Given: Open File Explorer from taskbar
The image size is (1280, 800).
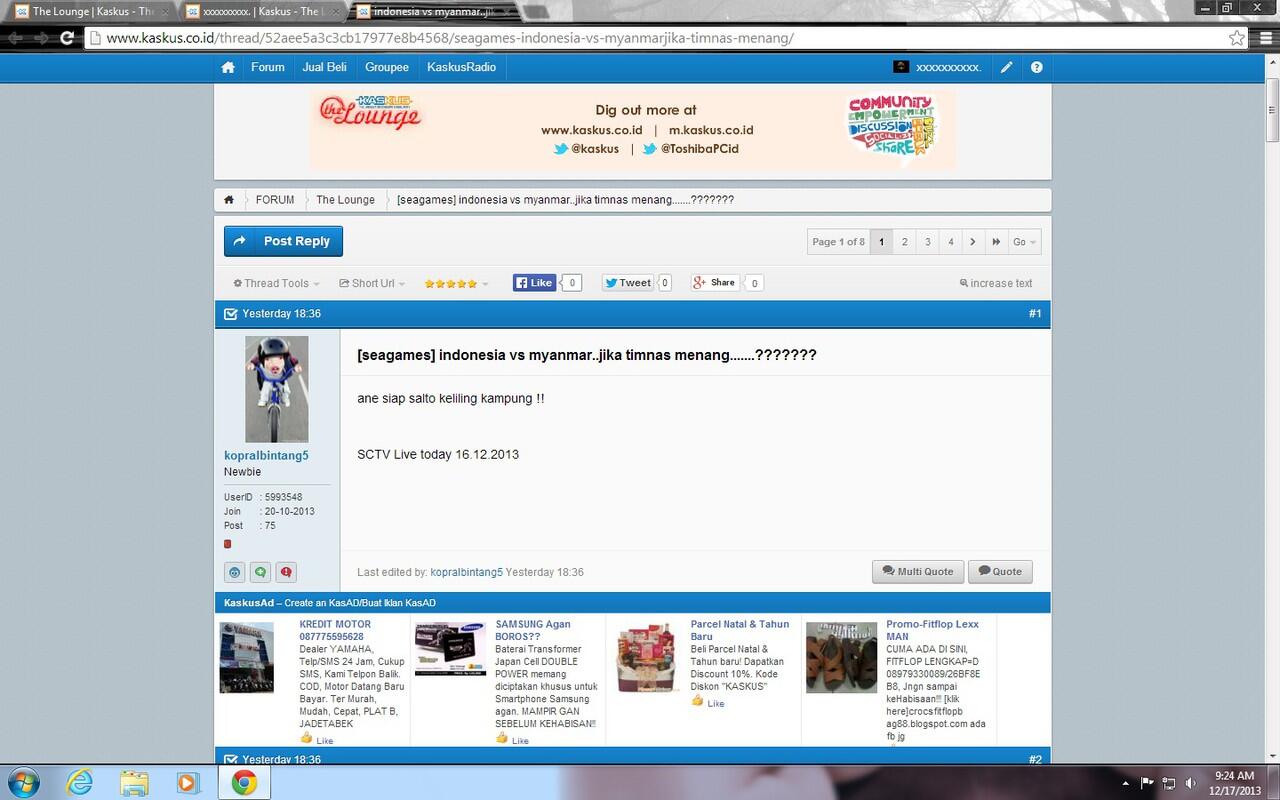Looking at the screenshot, I should pyautogui.click(x=134, y=782).
